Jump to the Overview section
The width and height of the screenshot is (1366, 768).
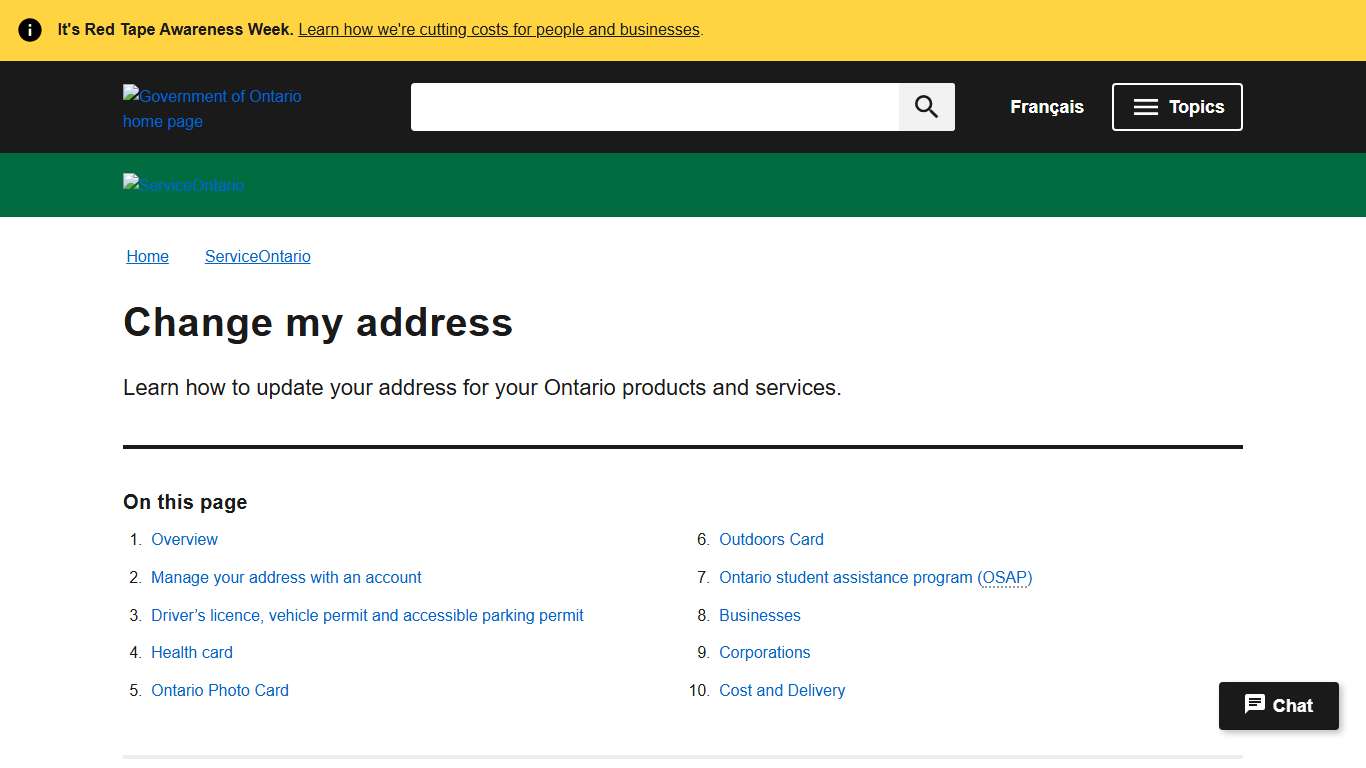tap(184, 539)
